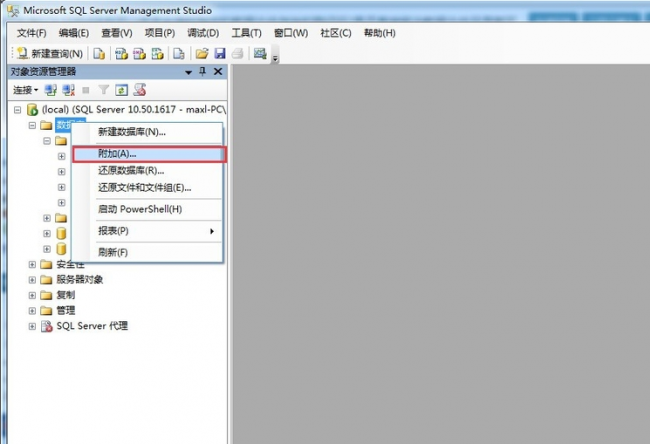Toggle auto-hide pin on 对象资源管理器
The image size is (650, 444).
(202, 72)
